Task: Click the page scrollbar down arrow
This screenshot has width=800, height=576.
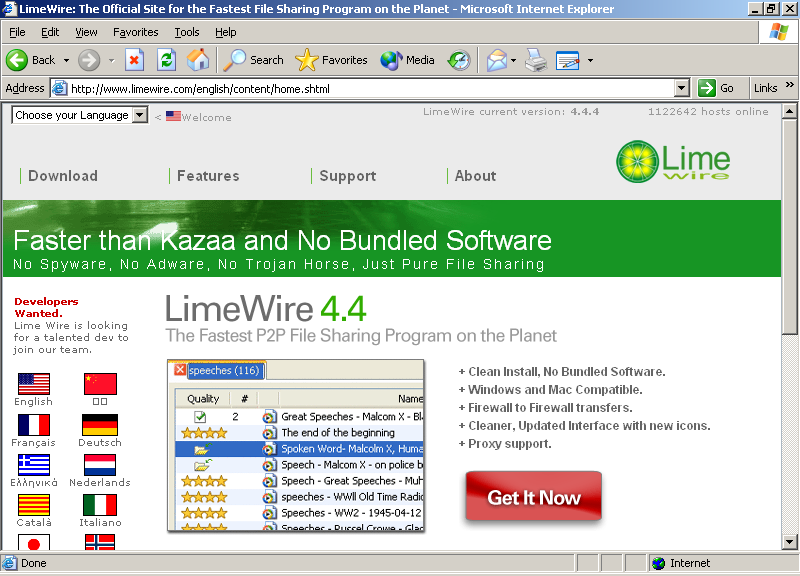Action: click(789, 542)
